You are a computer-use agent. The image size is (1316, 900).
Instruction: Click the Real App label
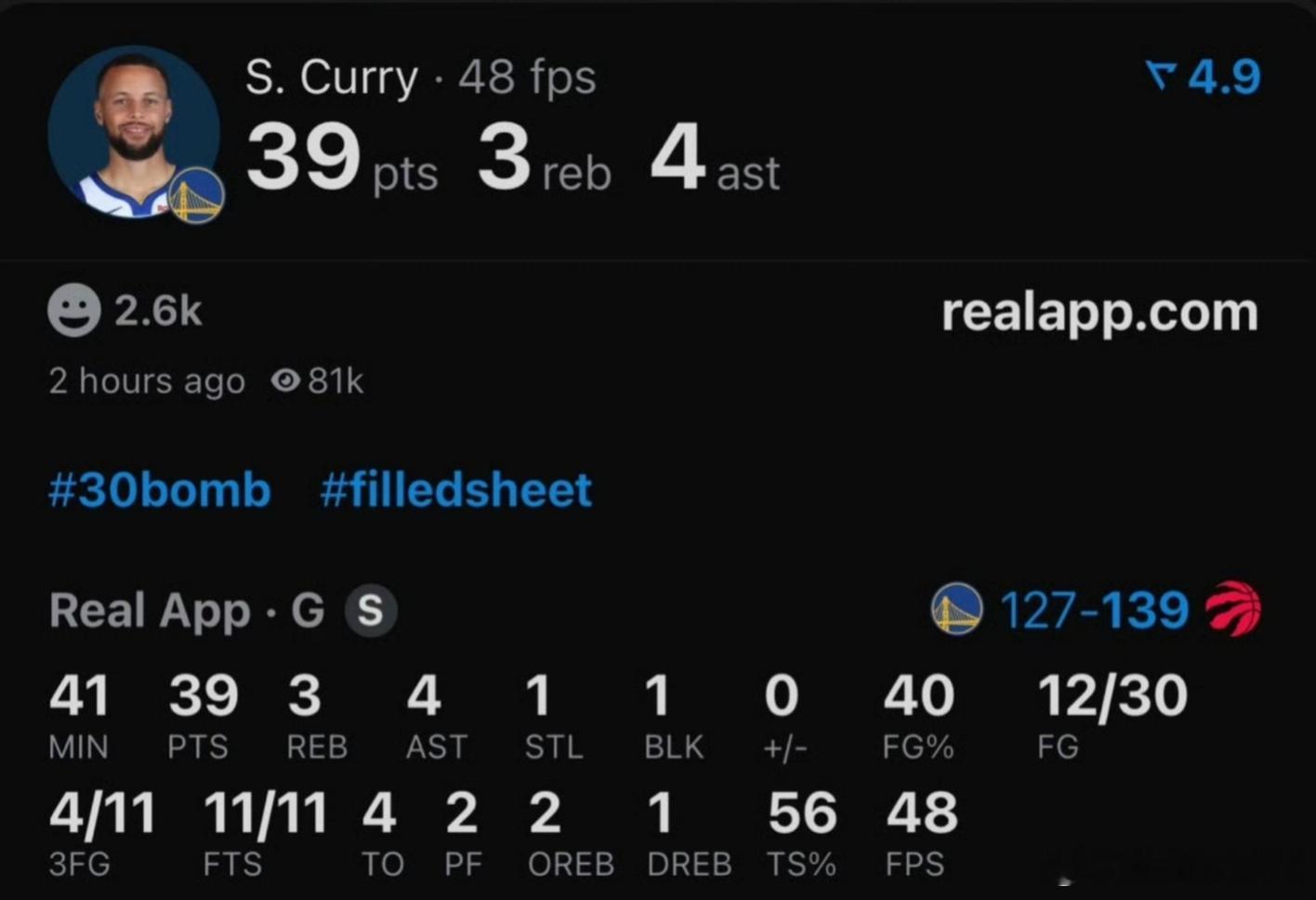[x=150, y=611]
